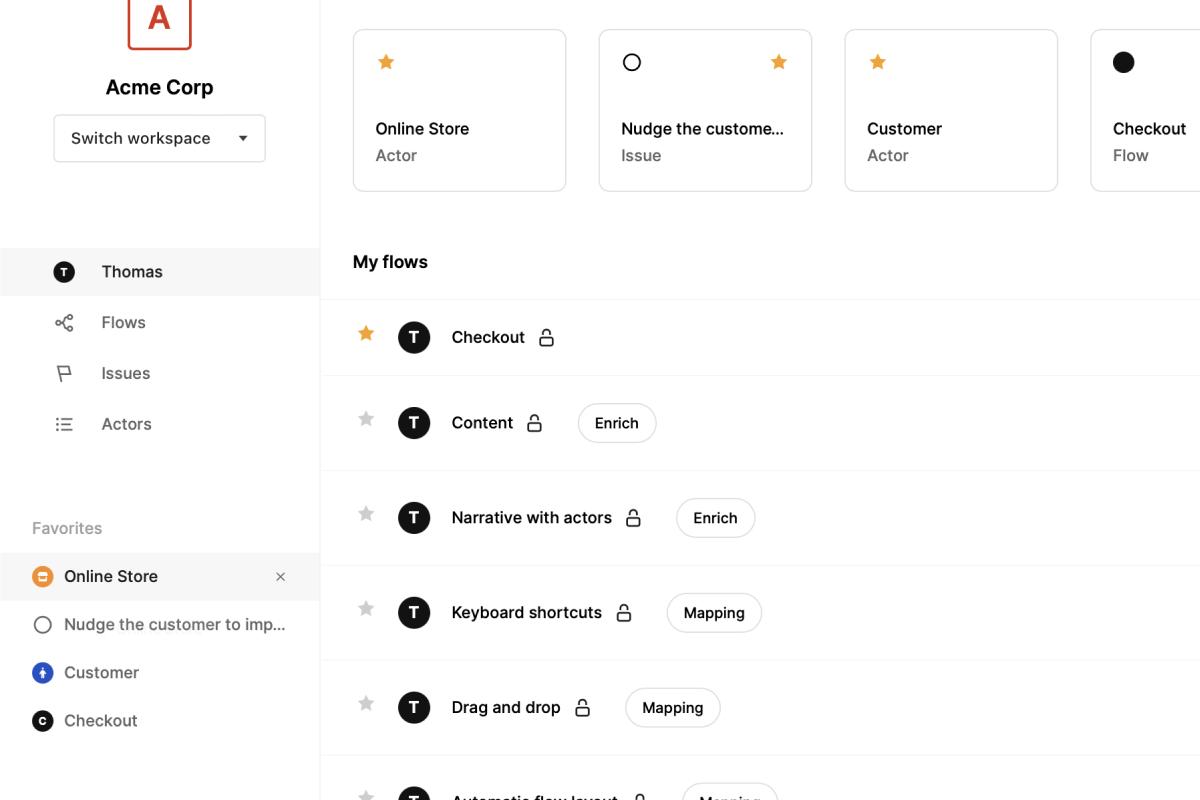Click the black circle icon on Checkout card
1200x800 pixels.
tap(1124, 62)
